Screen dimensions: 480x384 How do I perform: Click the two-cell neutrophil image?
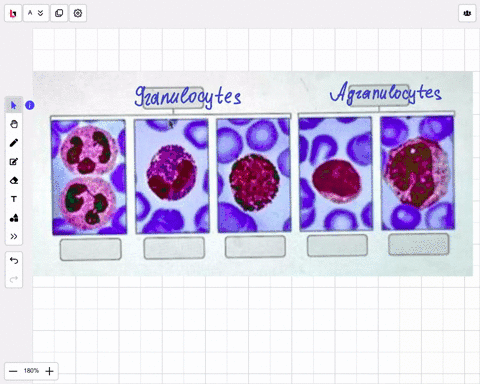(89, 177)
